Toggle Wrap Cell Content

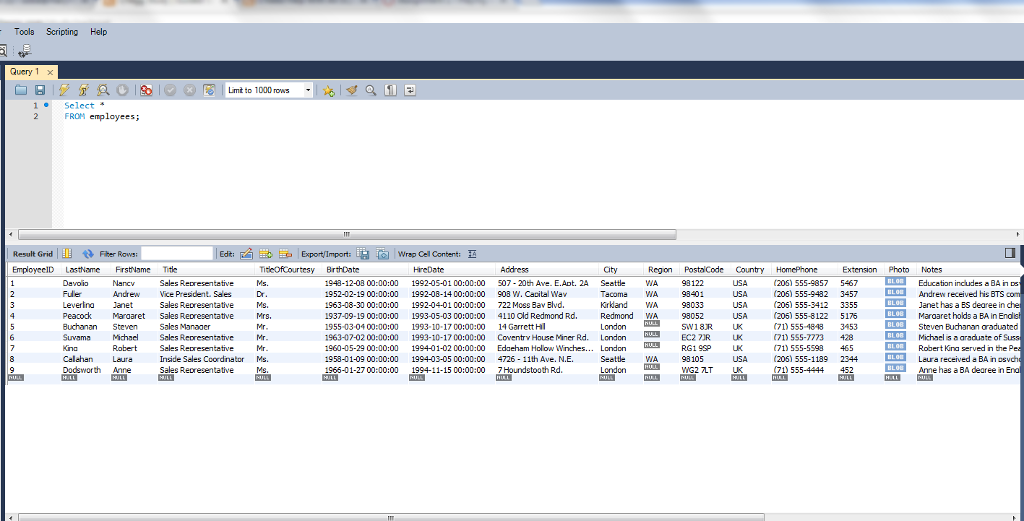click(x=472, y=254)
